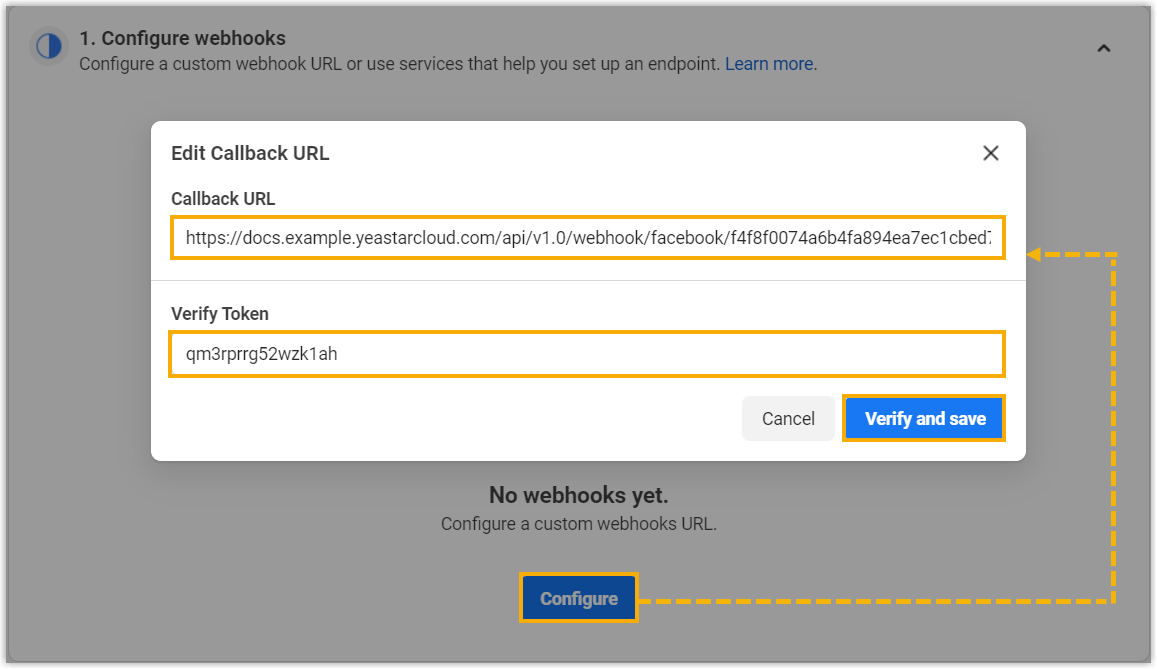Click the orange arrowhead pointing at Callback URL
This screenshot has width=1157, height=669.
tap(1036, 254)
